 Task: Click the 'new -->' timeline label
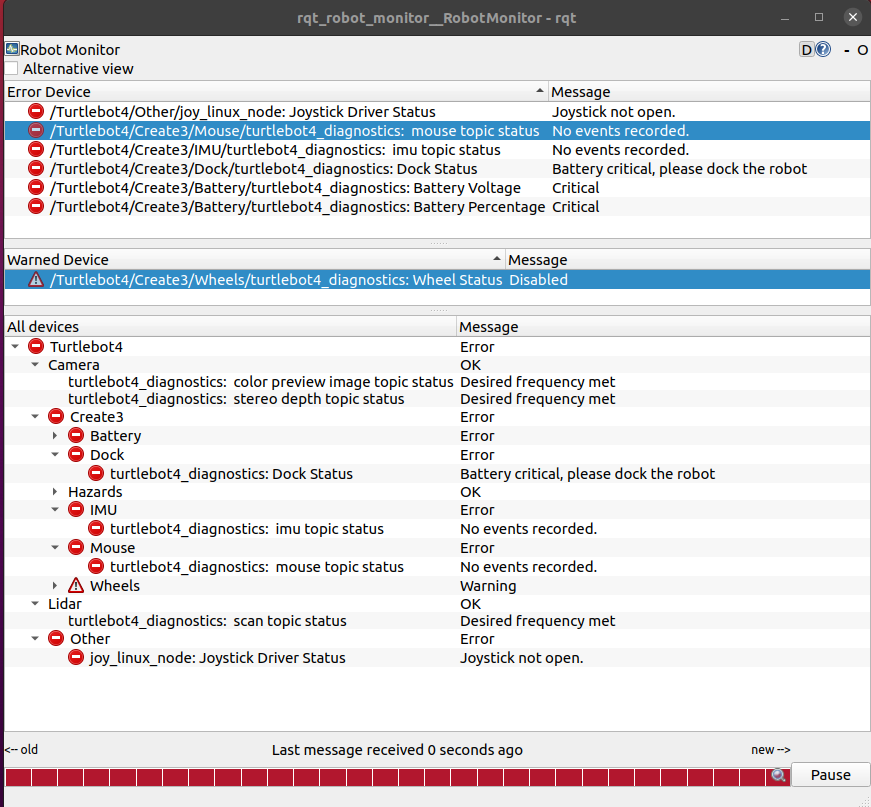tap(770, 749)
